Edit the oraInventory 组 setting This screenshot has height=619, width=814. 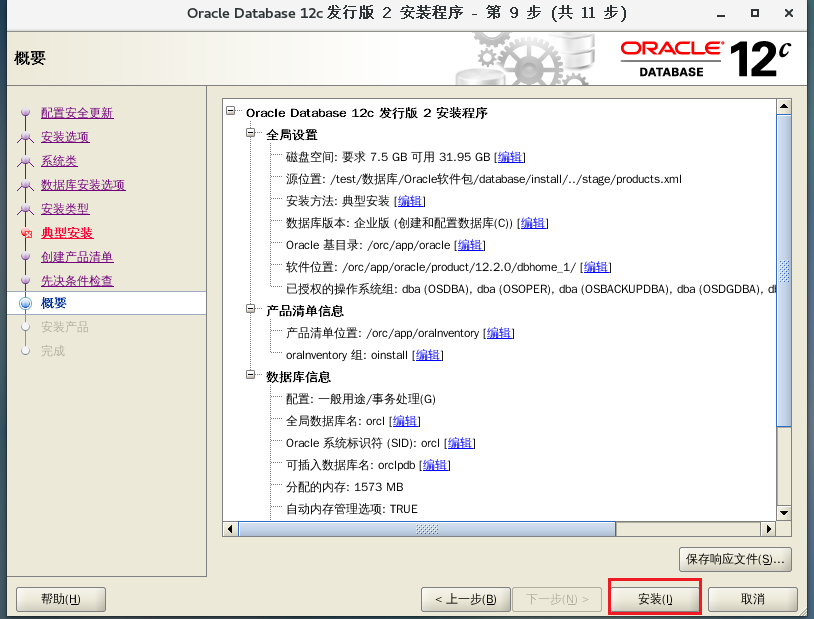tap(428, 355)
